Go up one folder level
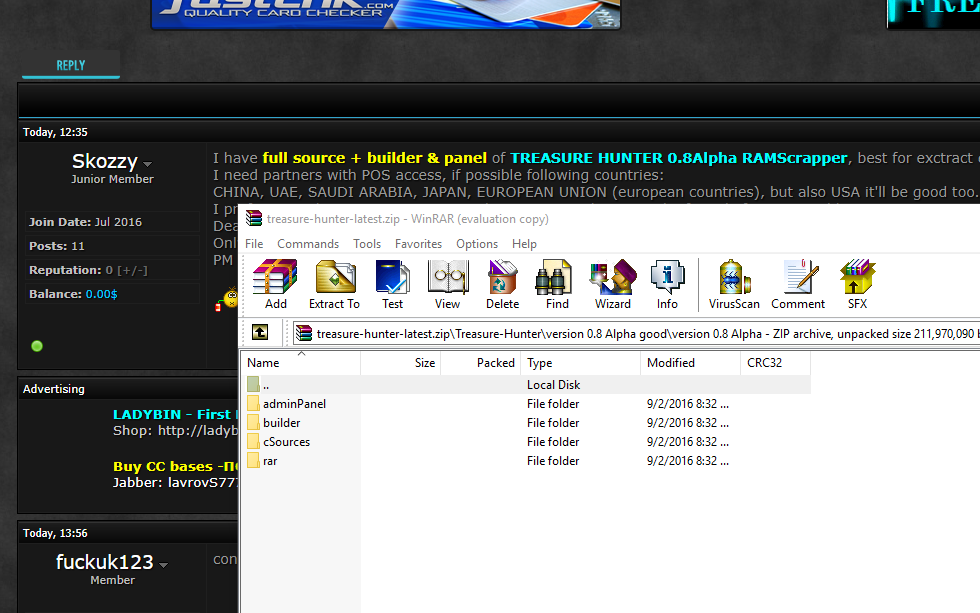This screenshot has height=613, width=980. tap(260, 332)
